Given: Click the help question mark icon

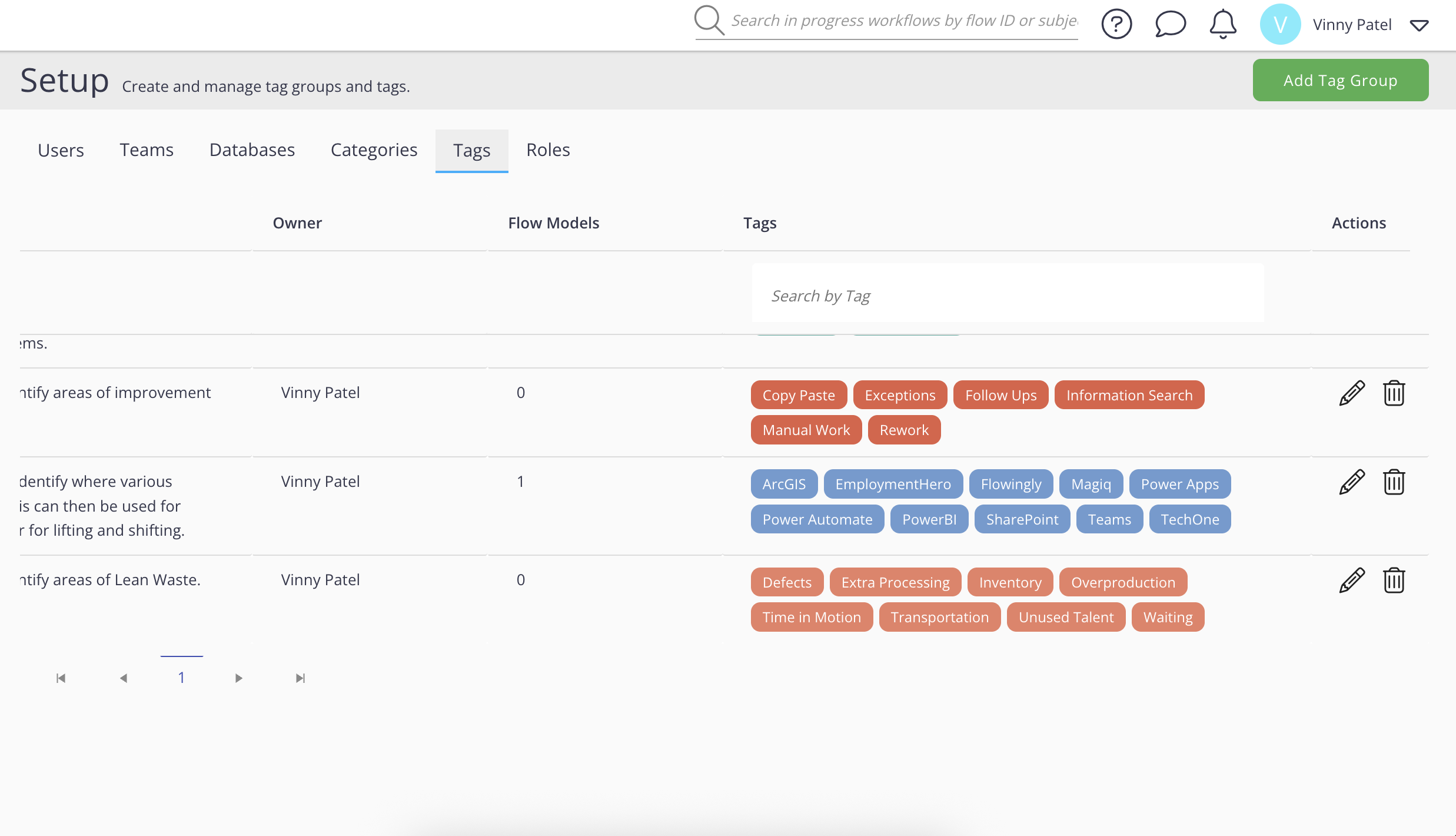Looking at the screenshot, I should click(1116, 25).
